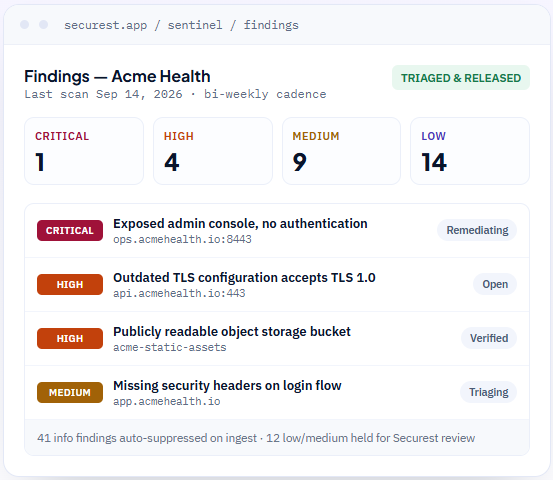
Task: Open the Medium findings summary card
Action: click(x=341, y=151)
